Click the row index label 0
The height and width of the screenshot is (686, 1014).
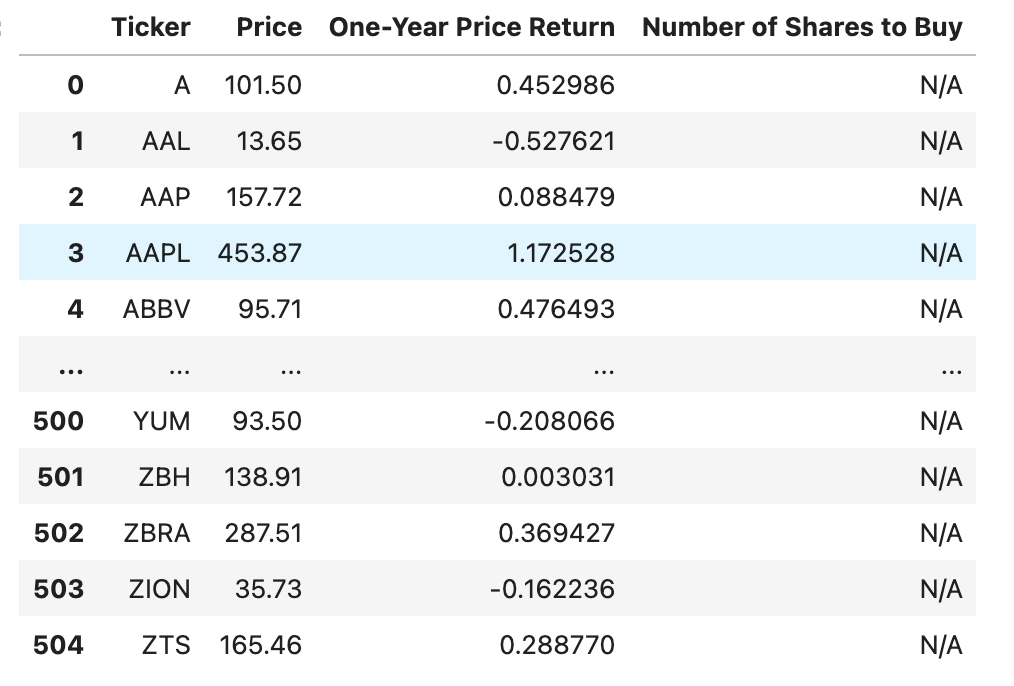click(x=73, y=85)
